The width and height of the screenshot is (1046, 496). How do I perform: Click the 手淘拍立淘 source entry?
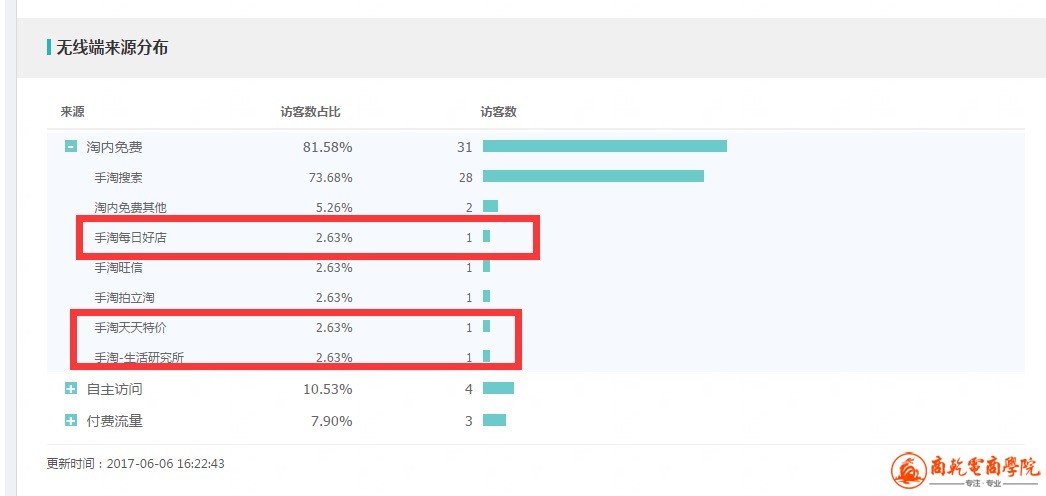tap(124, 297)
